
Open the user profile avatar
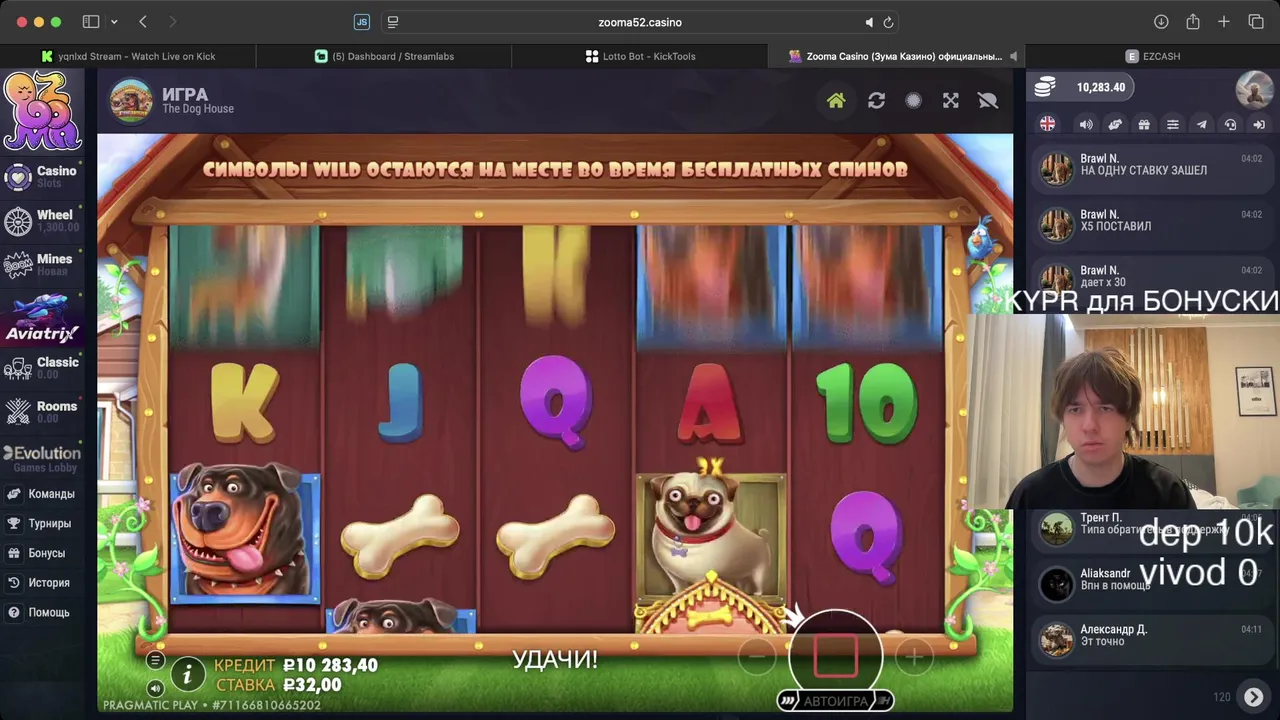coord(1254,90)
